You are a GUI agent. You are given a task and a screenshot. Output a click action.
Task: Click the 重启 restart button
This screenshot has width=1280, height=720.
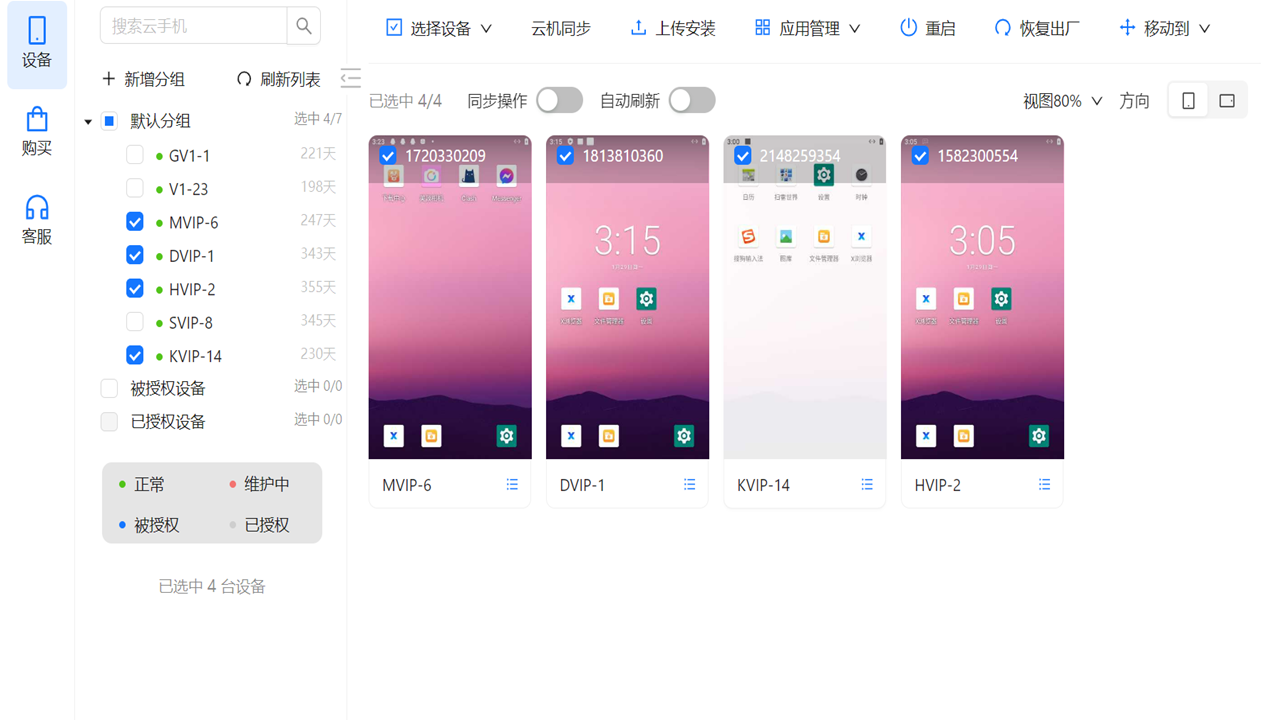pyautogui.click(x=927, y=28)
